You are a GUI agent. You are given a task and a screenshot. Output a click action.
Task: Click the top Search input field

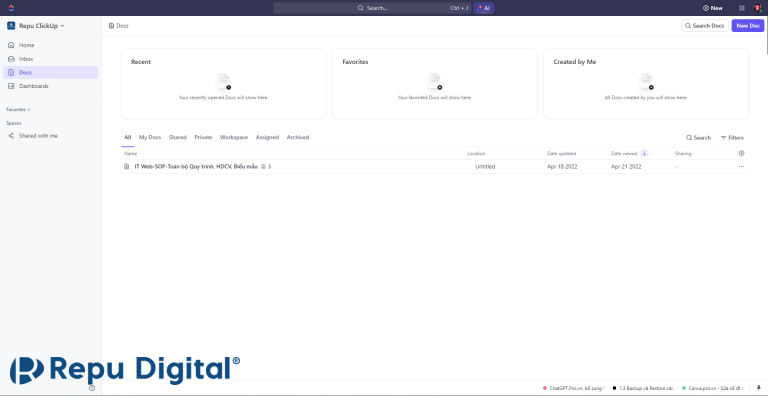371,8
